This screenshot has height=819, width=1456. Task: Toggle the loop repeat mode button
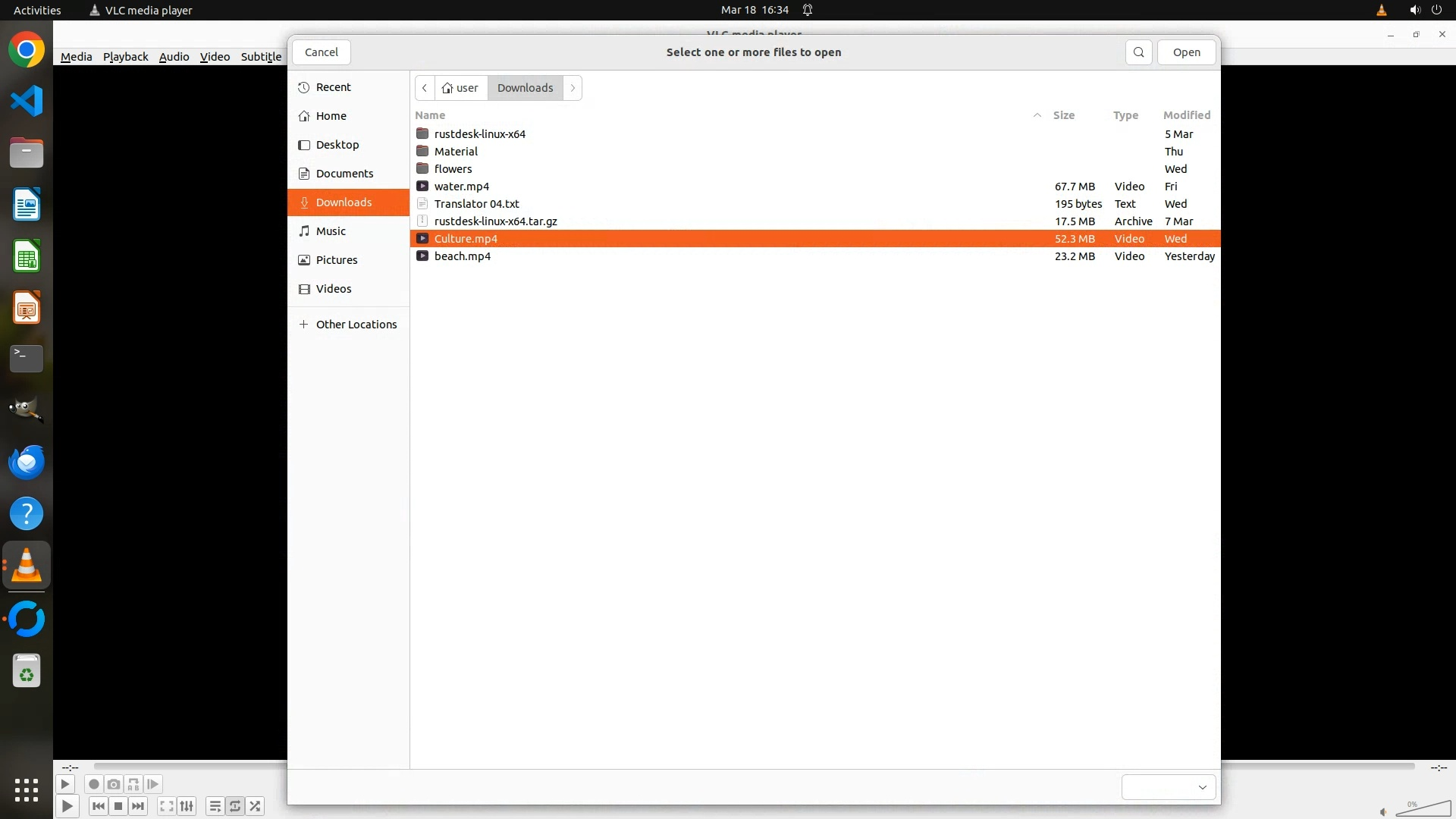[x=235, y=806]
